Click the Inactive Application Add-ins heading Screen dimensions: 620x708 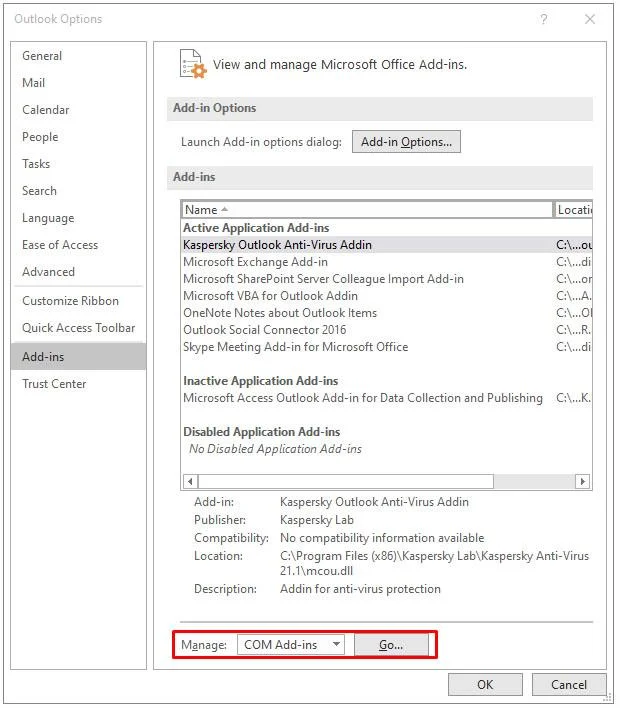261,381
